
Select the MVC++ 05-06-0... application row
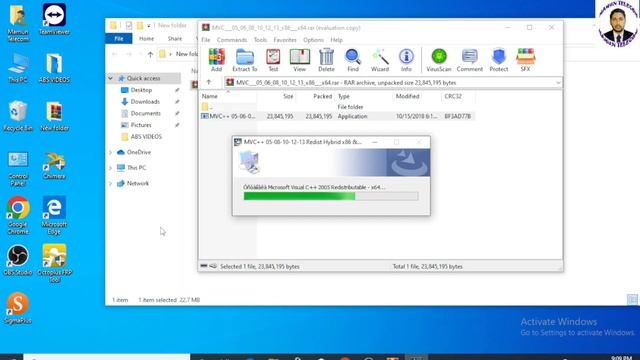click(x=337, y=116)
